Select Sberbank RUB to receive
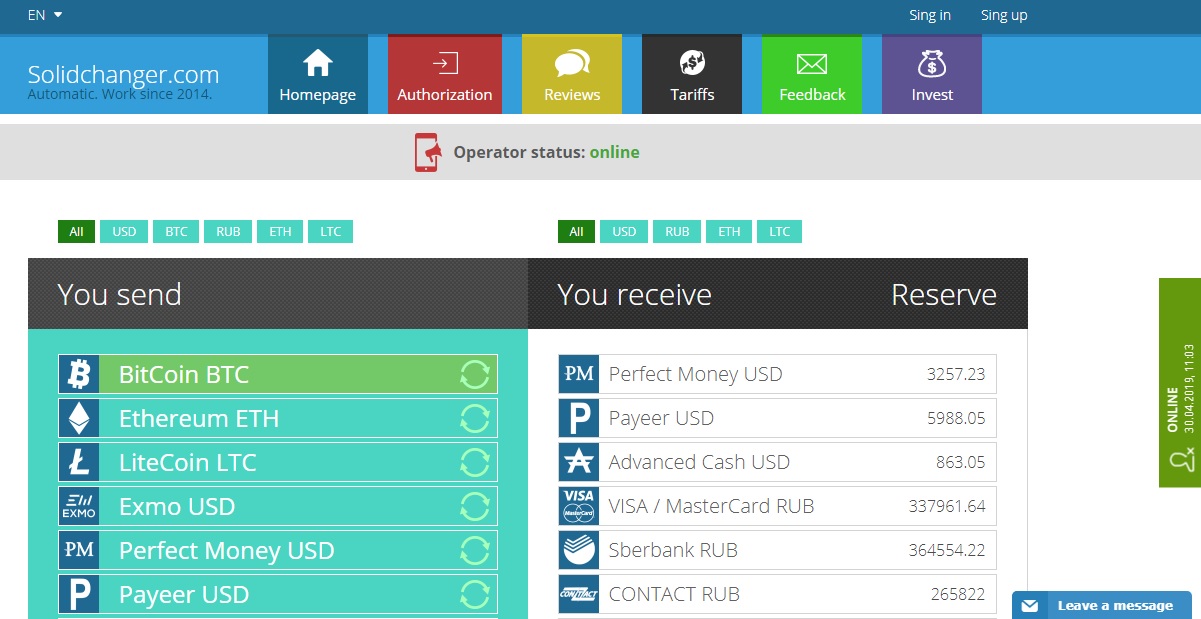 pos(778,550)
